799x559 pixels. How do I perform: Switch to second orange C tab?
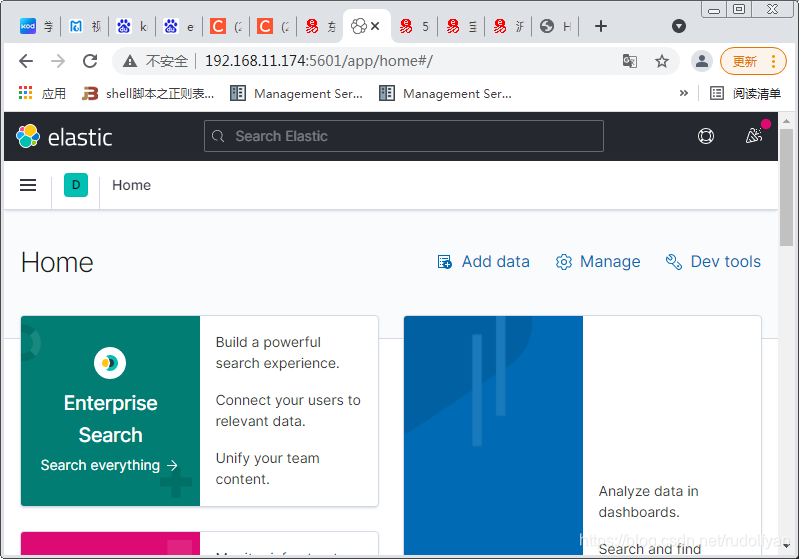(x=273, y=26)
